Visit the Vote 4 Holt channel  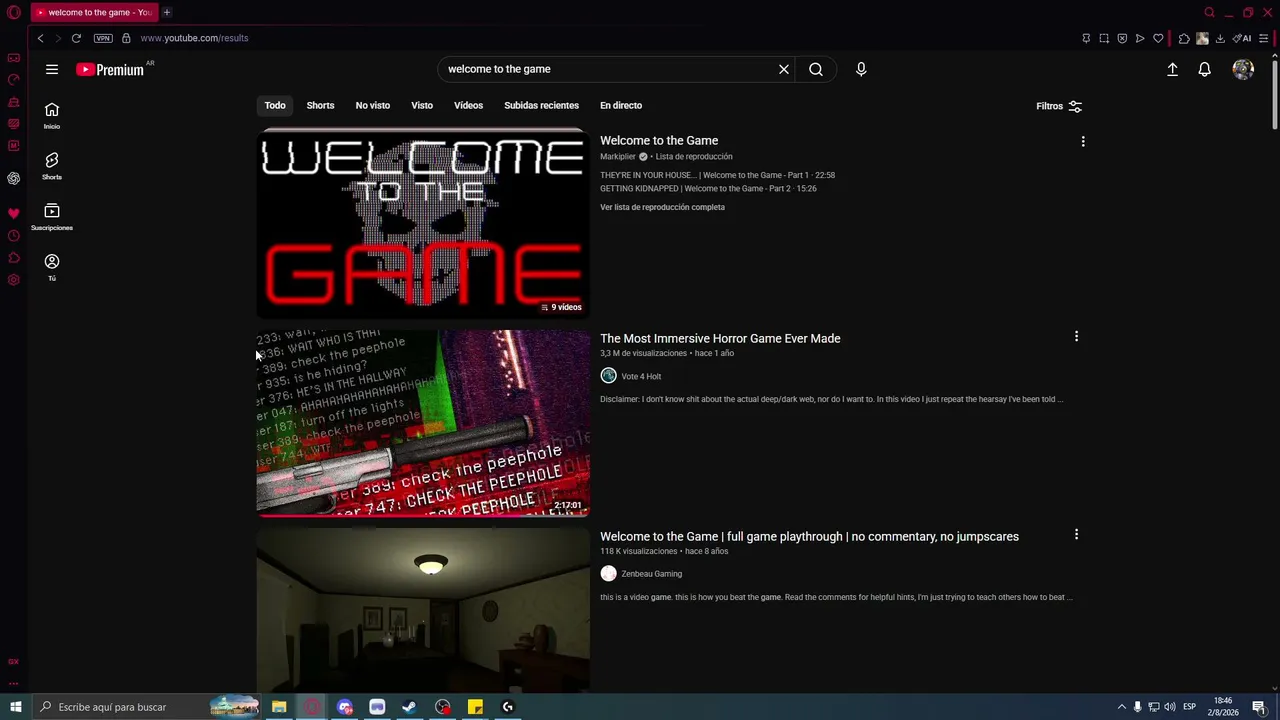coord(641,376)
